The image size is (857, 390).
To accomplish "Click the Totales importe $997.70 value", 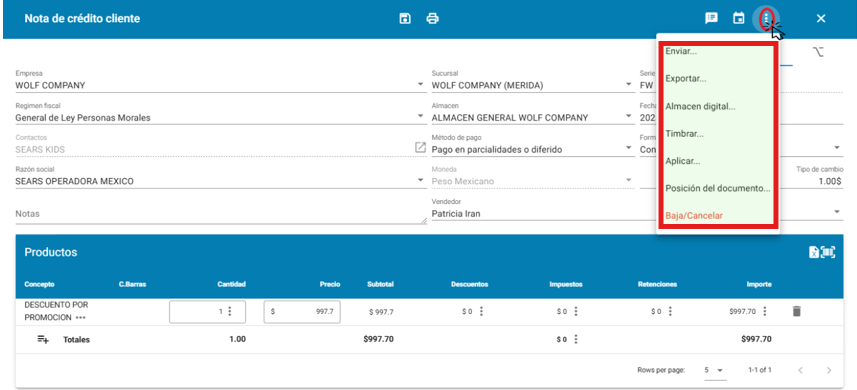I will coord(756,339).
